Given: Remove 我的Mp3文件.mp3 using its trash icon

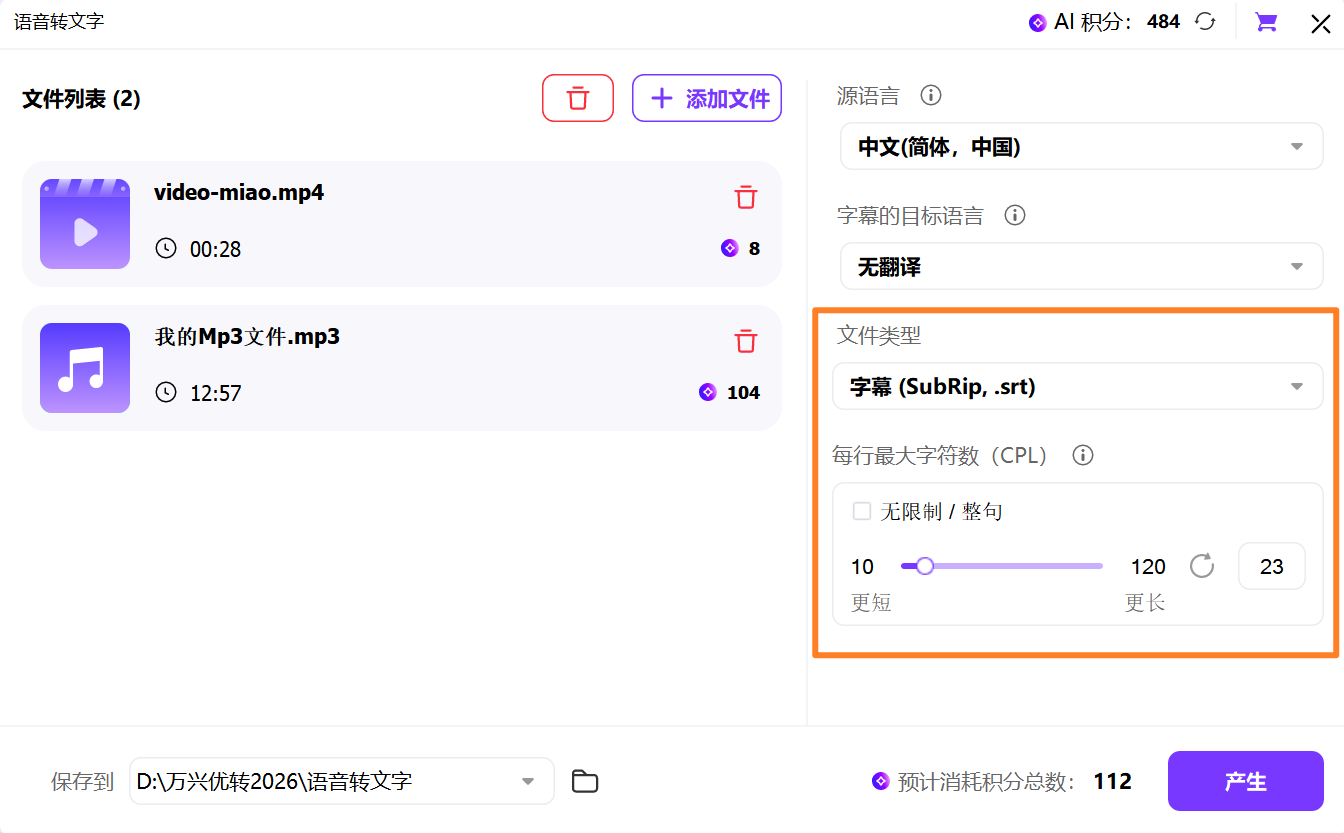Looking at the screenshot, I should click(x=746, y=341).
